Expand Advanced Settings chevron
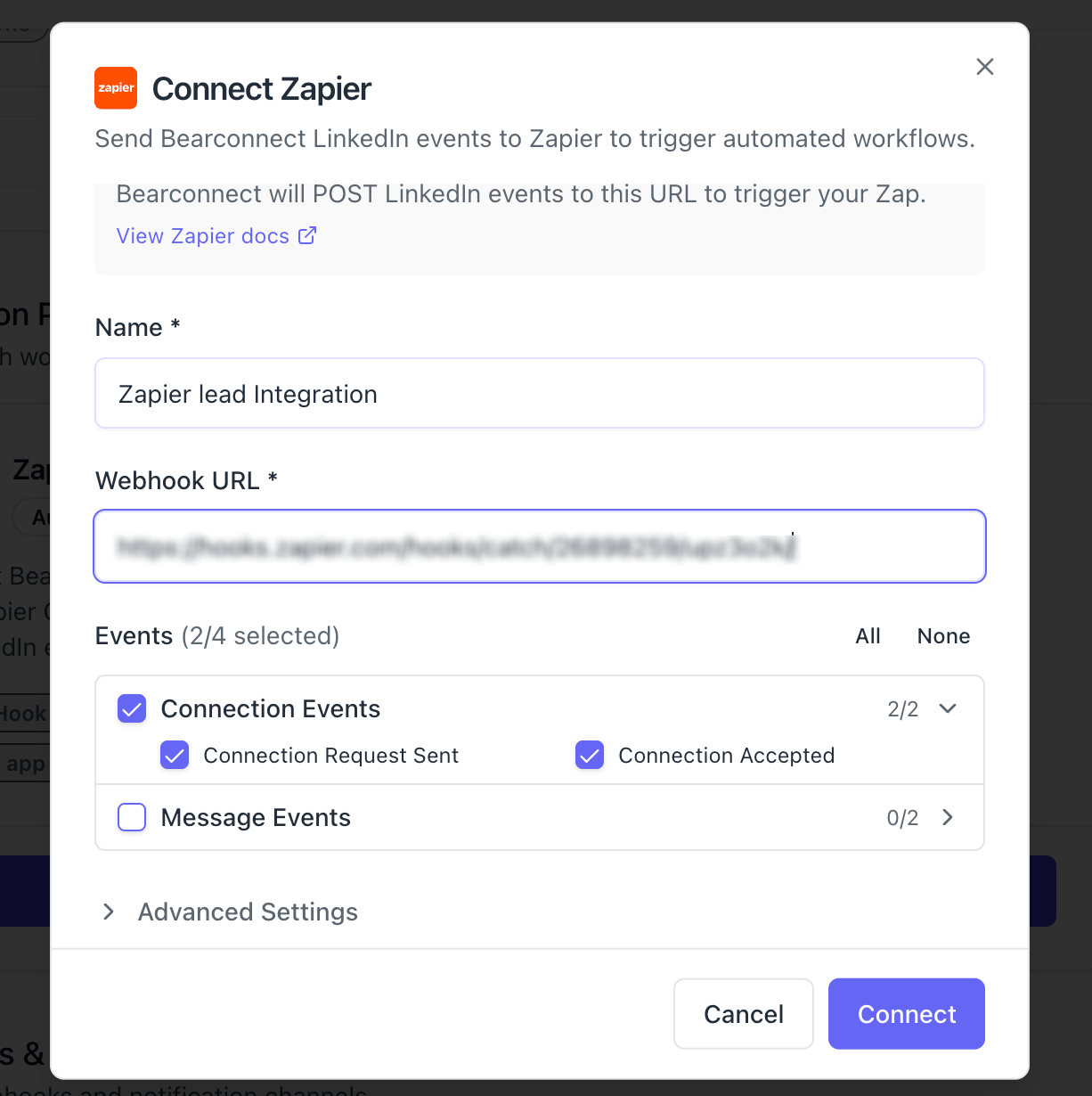The height and width of the screenshot is (1096, 1092). (x=109, y=912)
